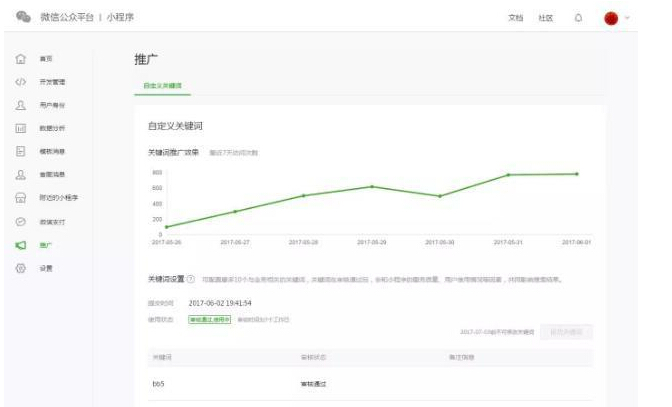This screenshot has width=672, height=407.
Task: Click the 审核状态 column header
Action: (313, 357)
